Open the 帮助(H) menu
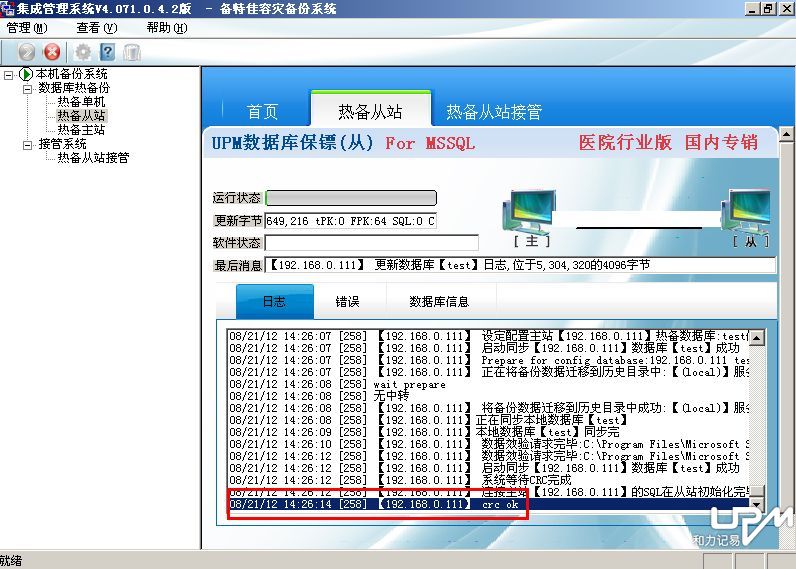Viewport: 796px width, 569px height. tap(167, 28)
